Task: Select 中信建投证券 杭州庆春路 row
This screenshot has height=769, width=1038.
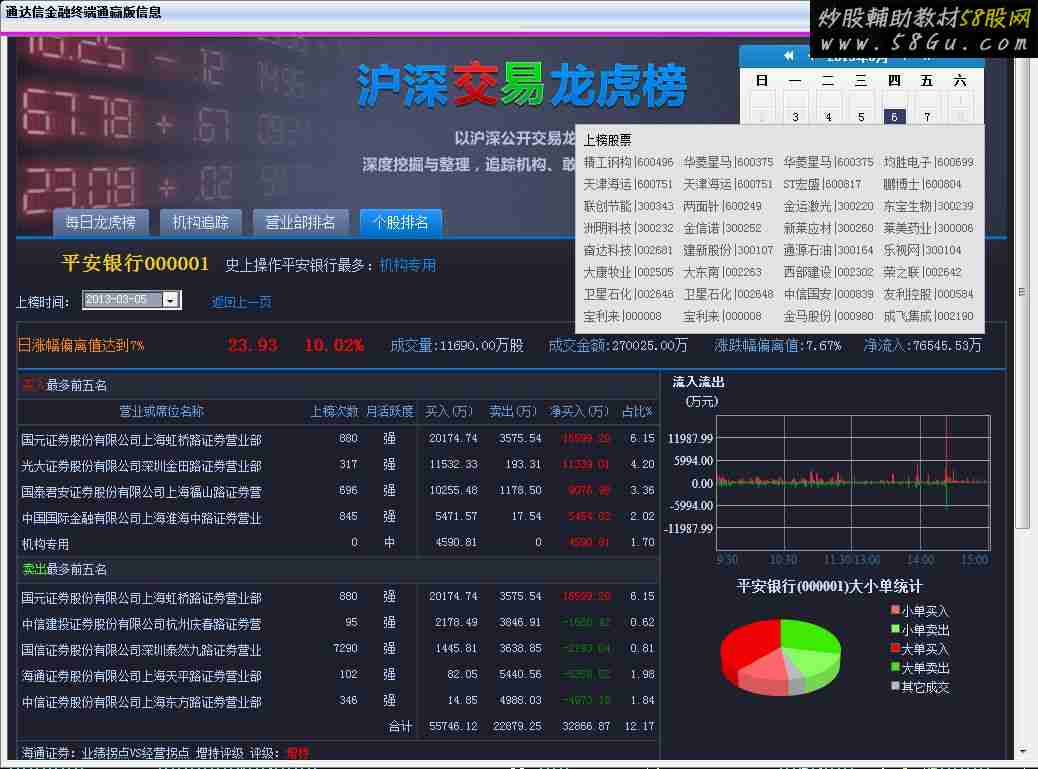Action: [x=338, y=623]
